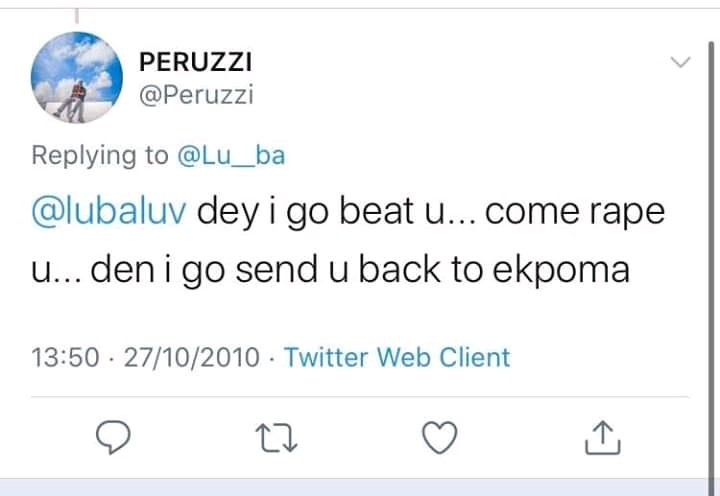This screenshot has height=496, width=720.
Task: Click the 13:50 timestamp
Action: (63, 357)
